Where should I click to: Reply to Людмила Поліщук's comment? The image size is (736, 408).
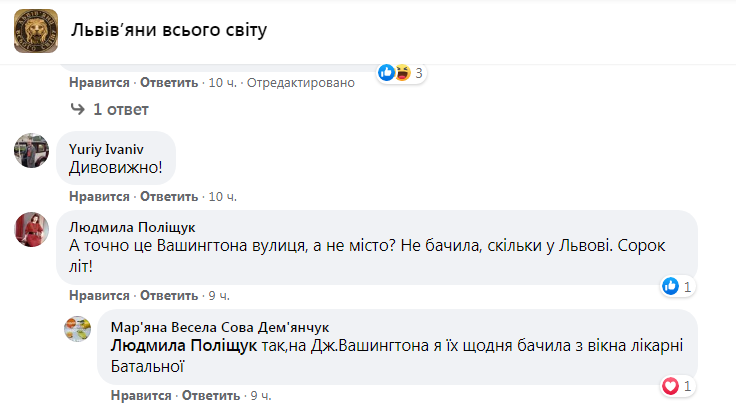coord(169,296)
